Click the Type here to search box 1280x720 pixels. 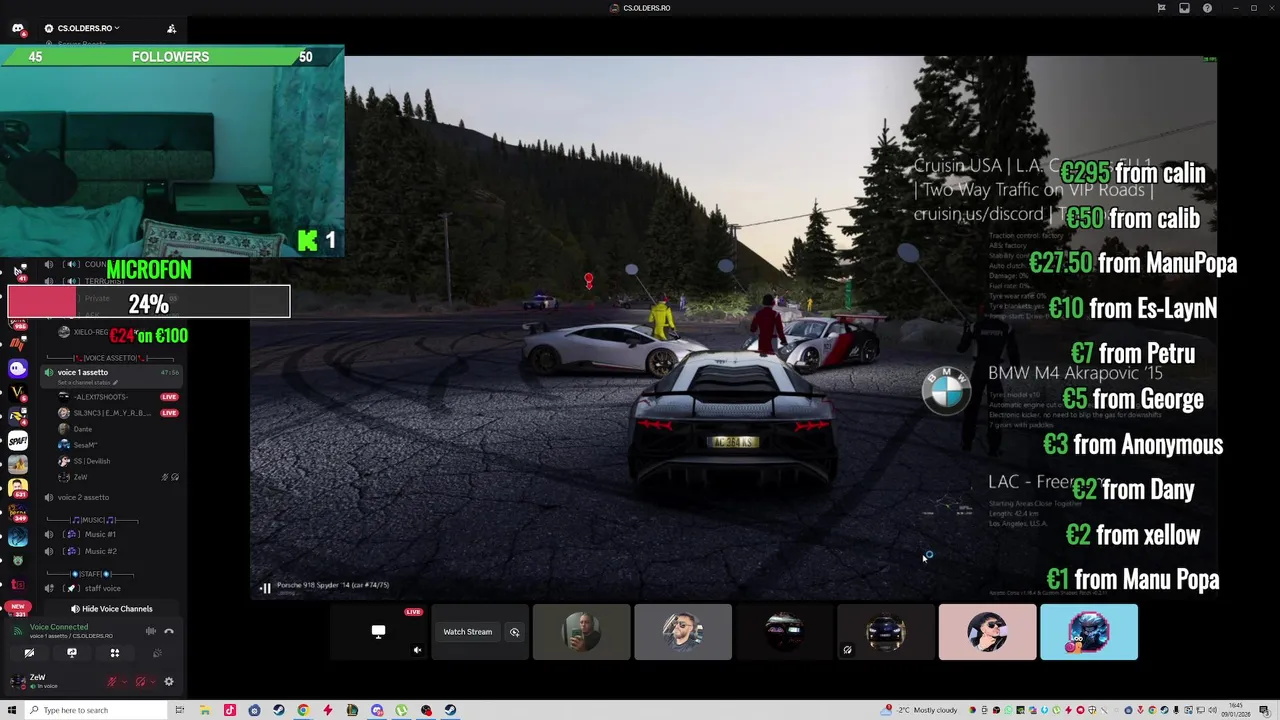coord(96,710)
